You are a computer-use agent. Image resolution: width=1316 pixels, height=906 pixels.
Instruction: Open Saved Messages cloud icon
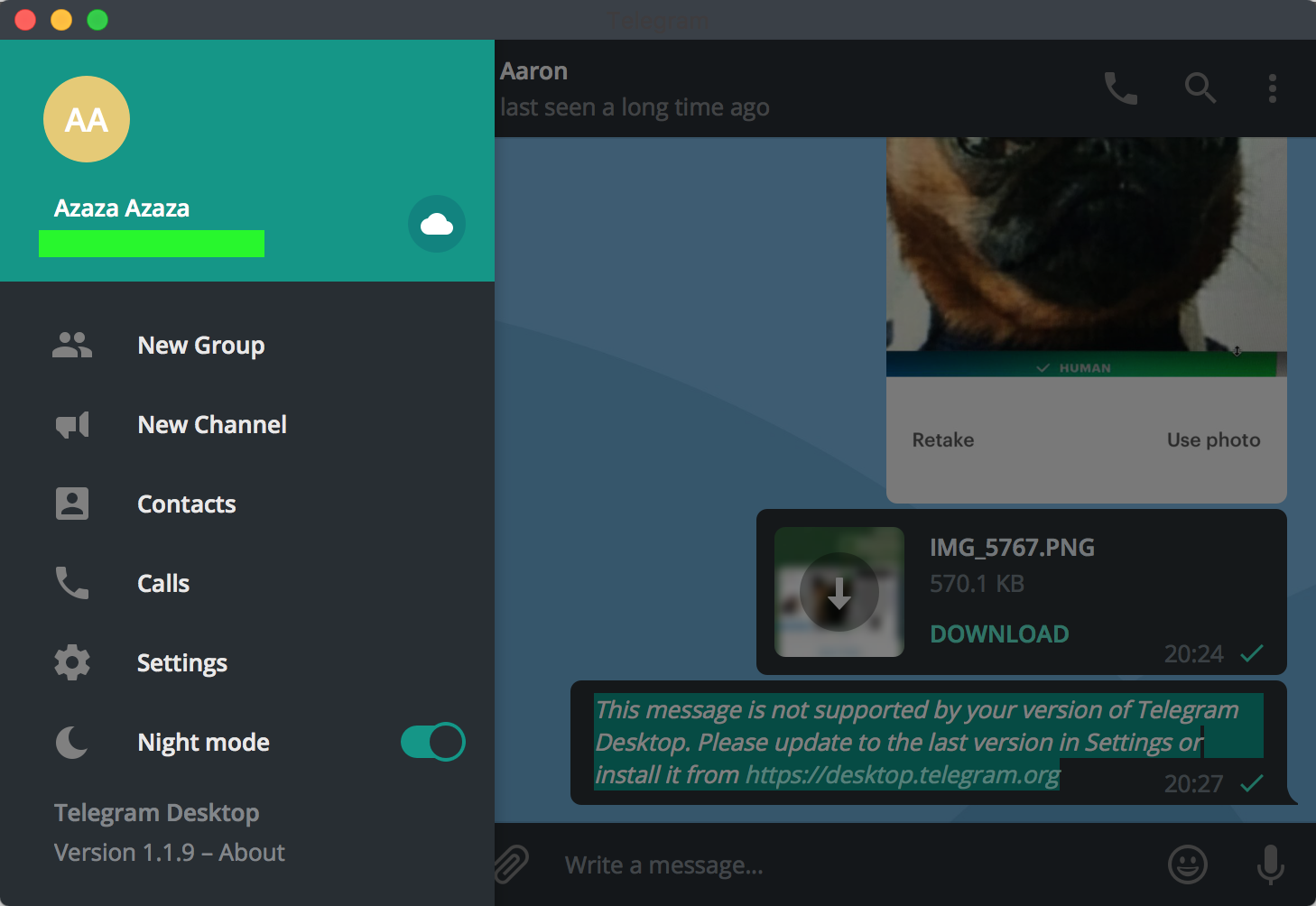pyautogui.click(x=437, y=224)
